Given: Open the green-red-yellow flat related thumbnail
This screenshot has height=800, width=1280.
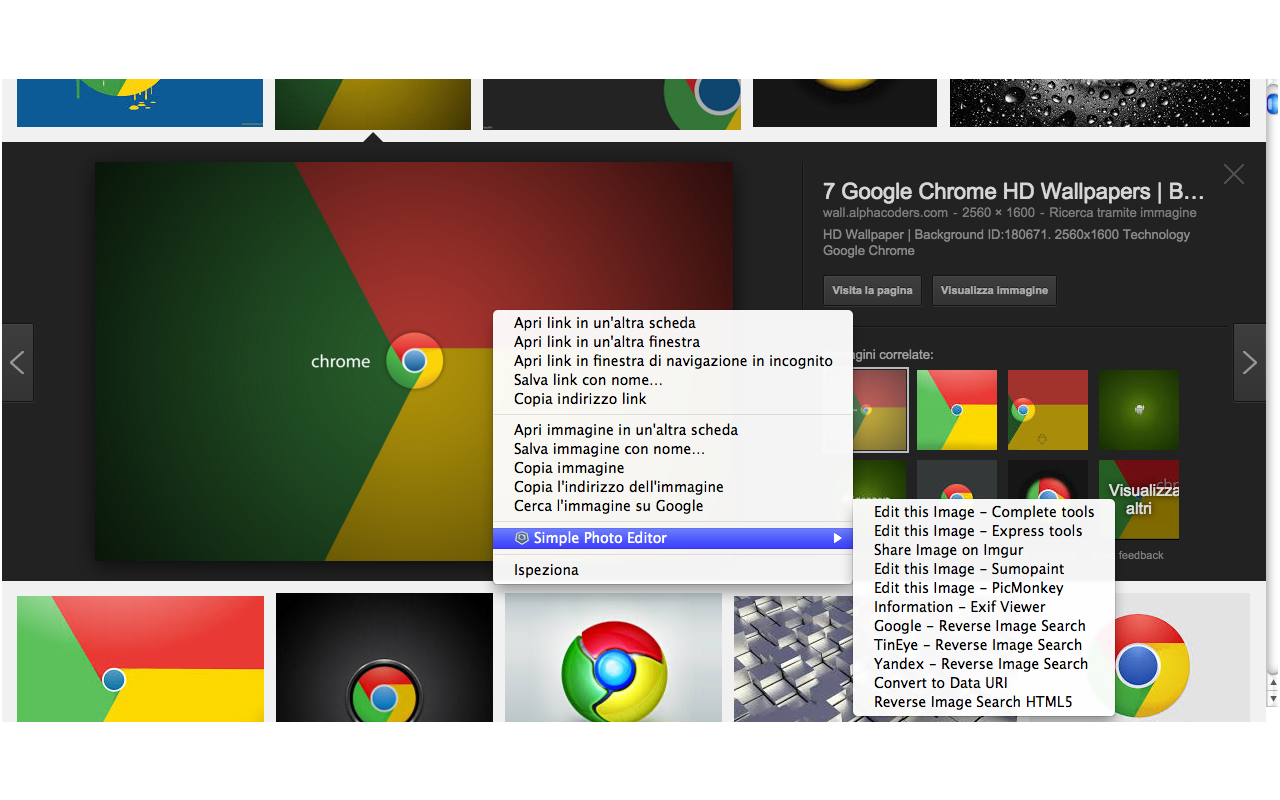Looking at the screenshot, I should click(x=957, y=410).
